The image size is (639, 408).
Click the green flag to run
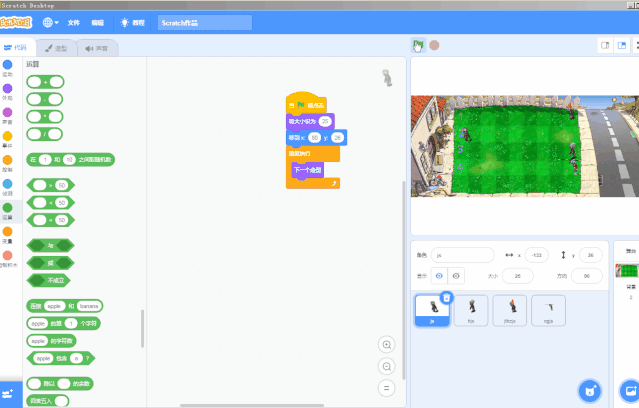(418, 45)
